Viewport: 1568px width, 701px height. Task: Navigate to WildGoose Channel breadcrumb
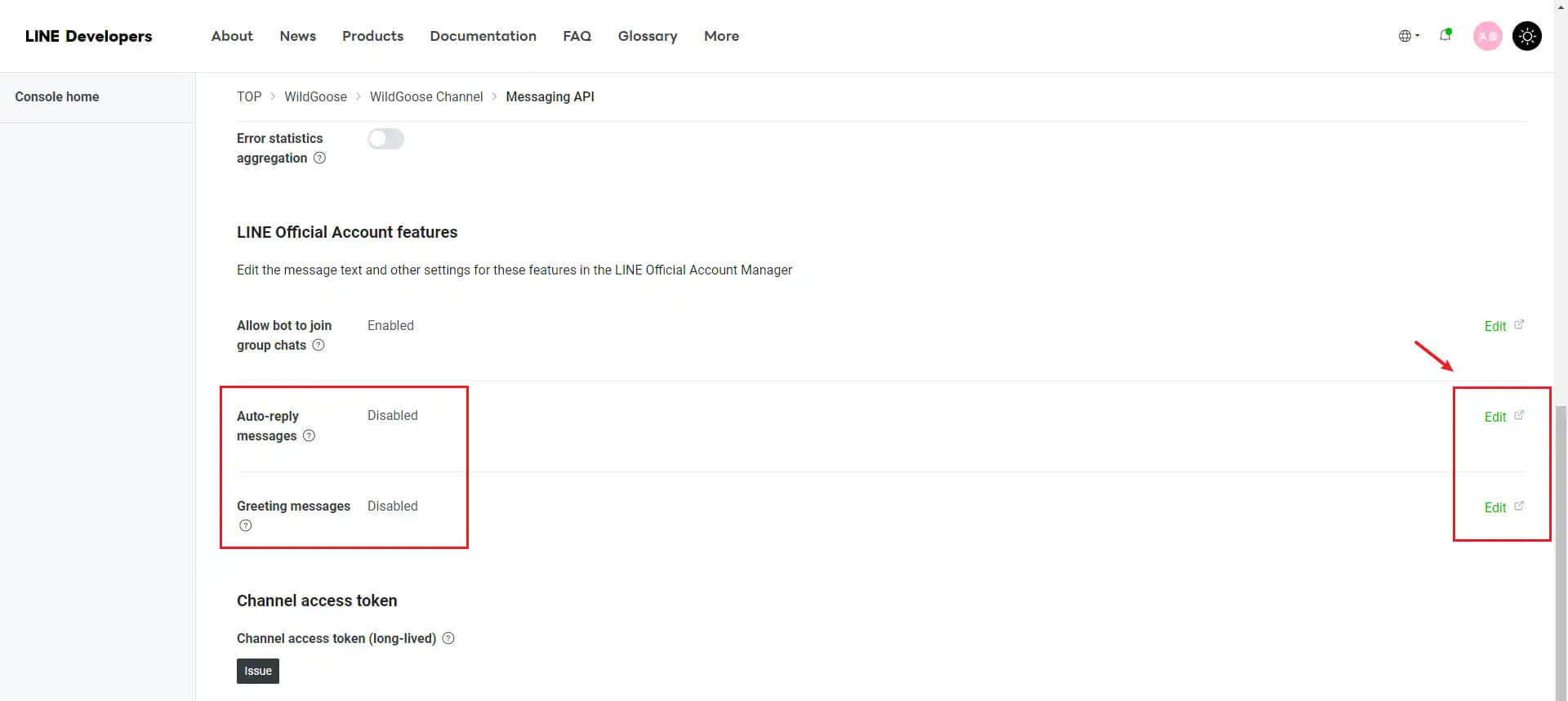tap(426, 96)
